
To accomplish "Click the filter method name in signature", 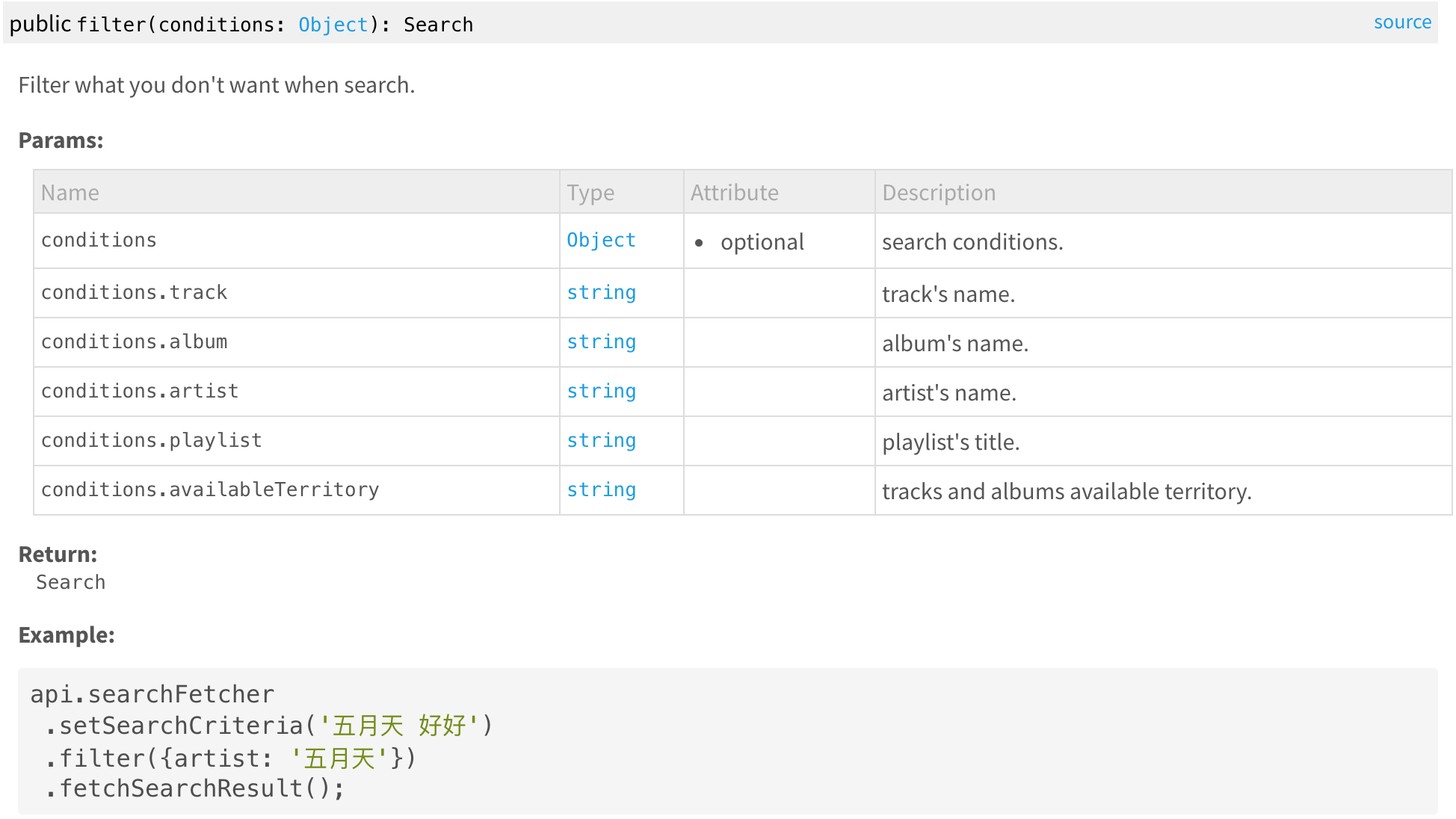I will pyautogui.click(x=111, y=25).
